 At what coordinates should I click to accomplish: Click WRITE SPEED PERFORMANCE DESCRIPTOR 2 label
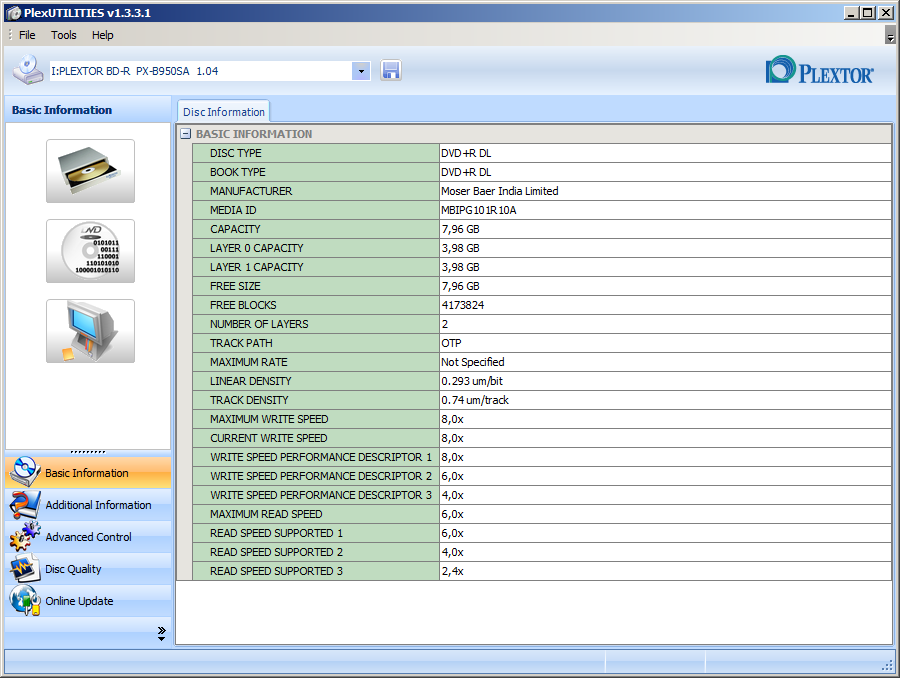click(321, 476)
